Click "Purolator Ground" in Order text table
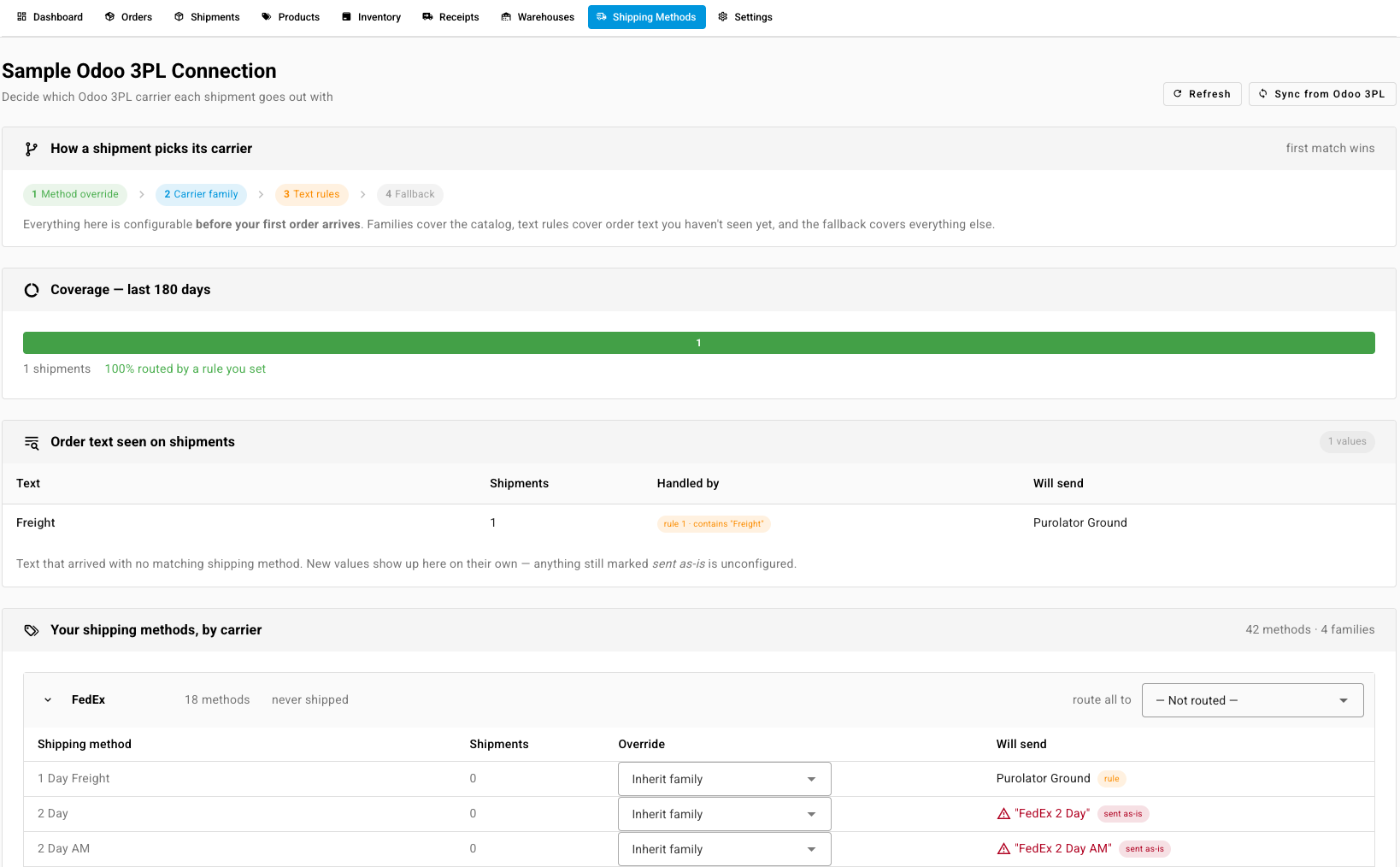The height and width of the screenshot is (867, 1400). point(1080,523)
